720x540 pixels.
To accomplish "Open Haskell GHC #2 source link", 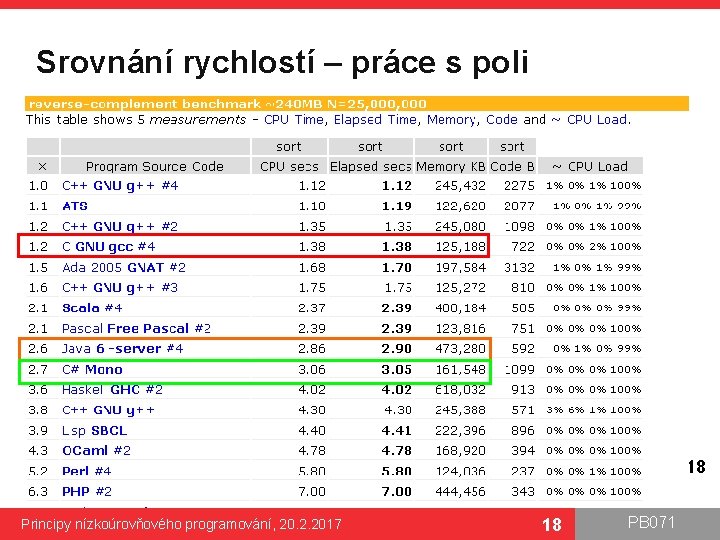I will click(x=112, y=390).
